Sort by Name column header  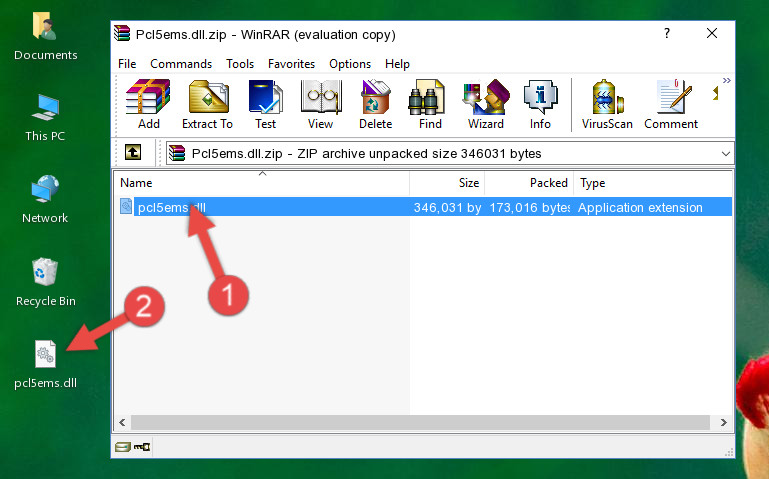tap(262, 183)
